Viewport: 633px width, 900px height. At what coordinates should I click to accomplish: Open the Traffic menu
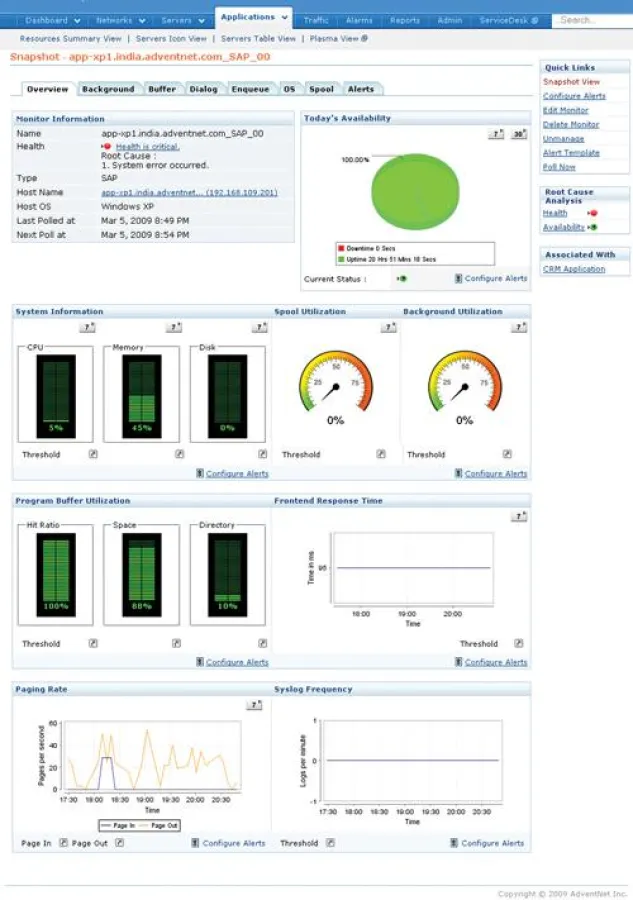click(316, 20)
